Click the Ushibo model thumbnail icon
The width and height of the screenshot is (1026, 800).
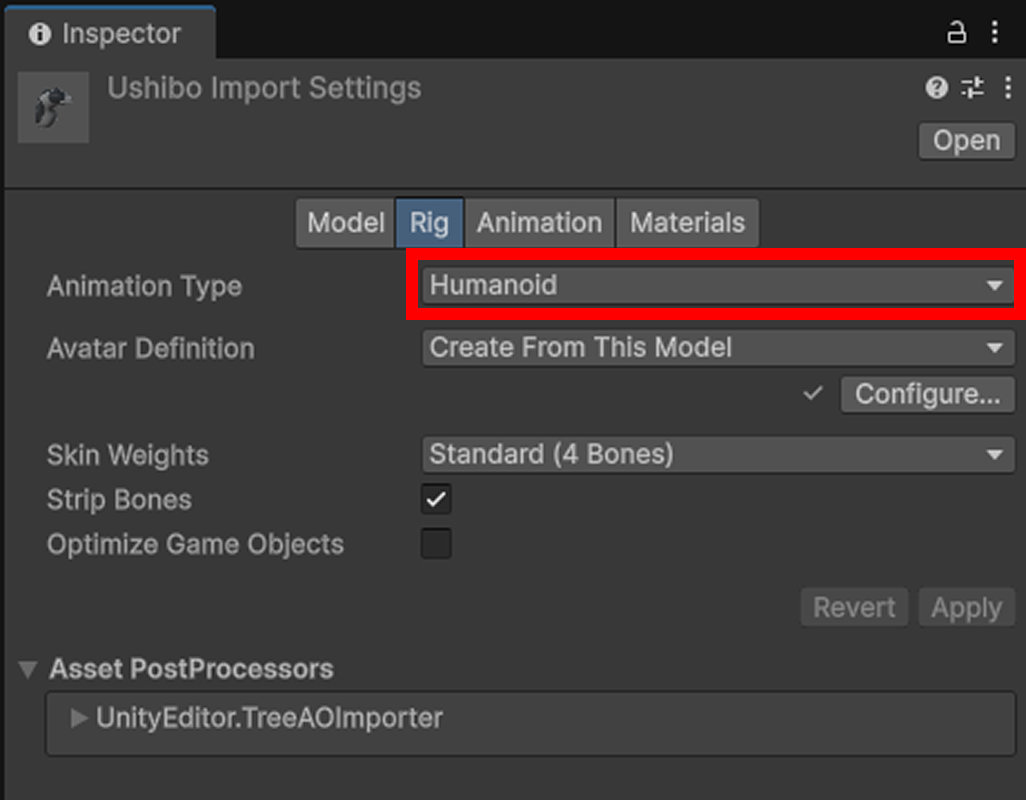54,107
